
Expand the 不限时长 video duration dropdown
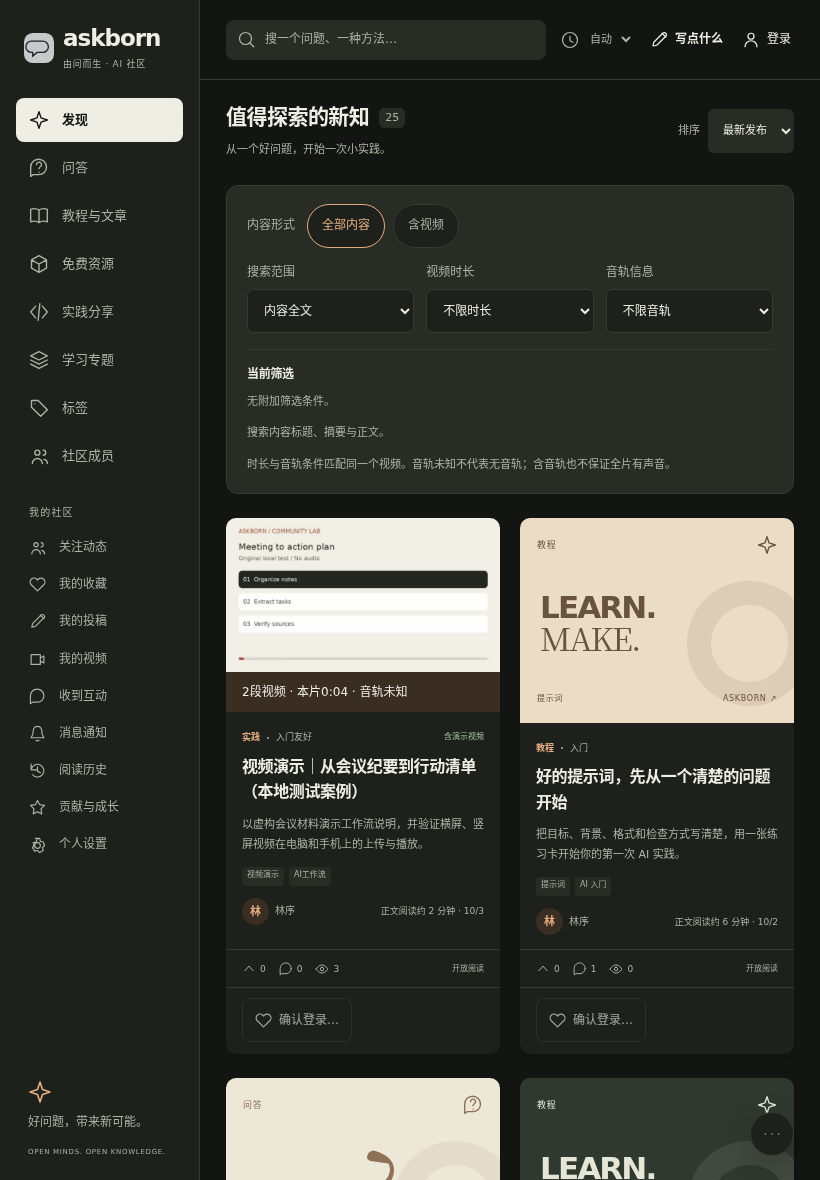point(510,311)
